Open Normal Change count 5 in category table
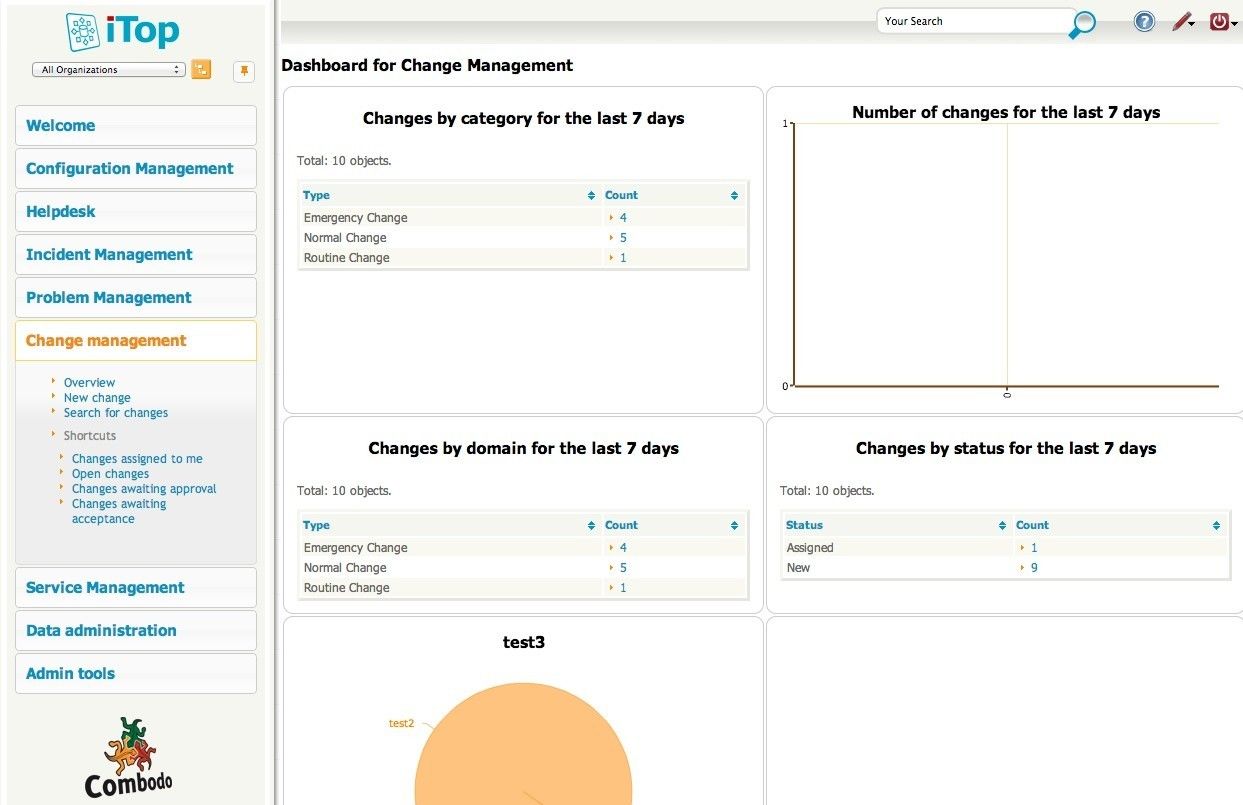Viewport: 1243px width, 805px height. (x=623, y=238)
